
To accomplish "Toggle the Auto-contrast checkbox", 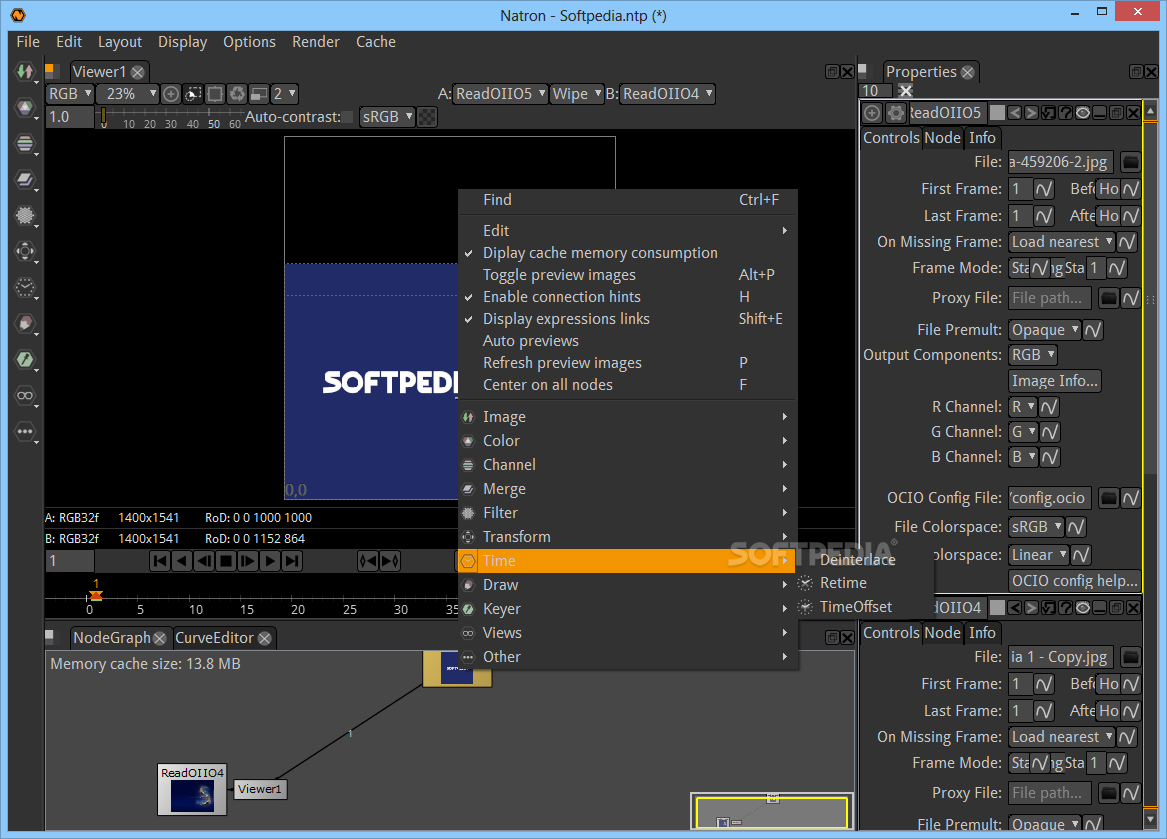I will (348, 117).
